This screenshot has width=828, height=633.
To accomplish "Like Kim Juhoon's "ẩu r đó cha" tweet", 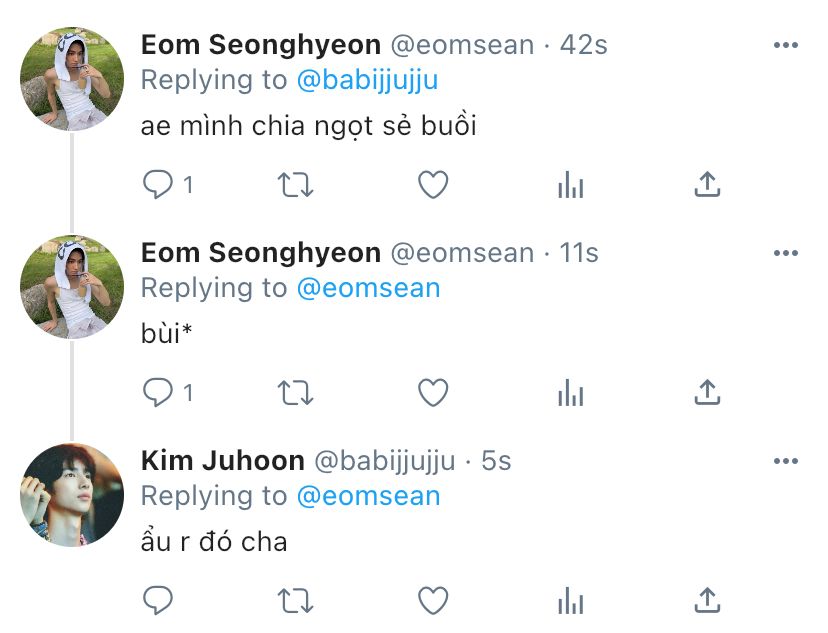I will click(x=432, y=600).
